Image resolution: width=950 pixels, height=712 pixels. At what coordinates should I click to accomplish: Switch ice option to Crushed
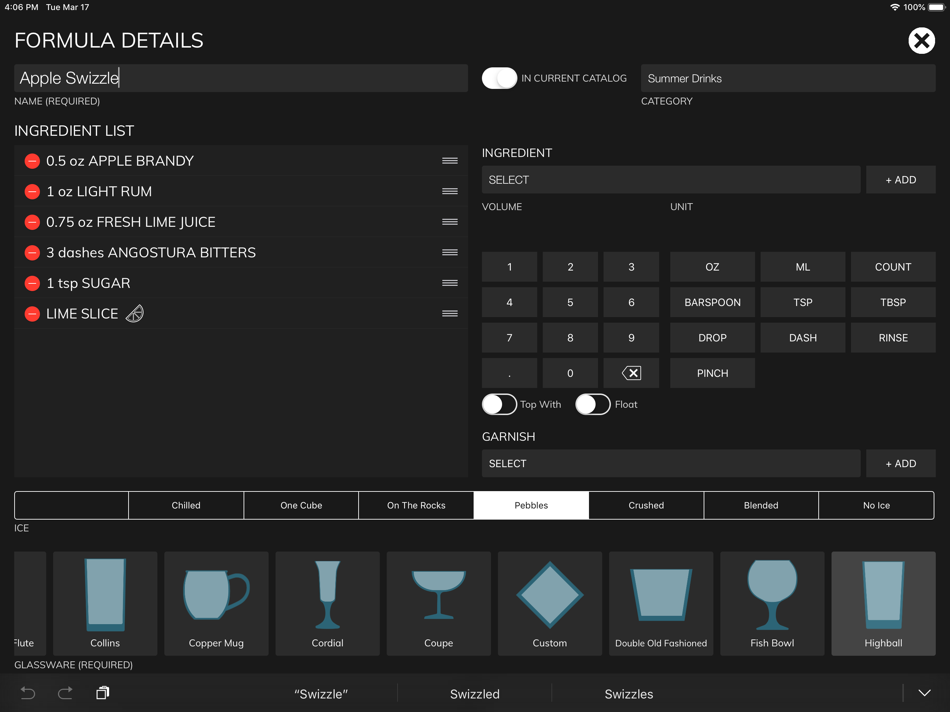[x=646, y=505]
